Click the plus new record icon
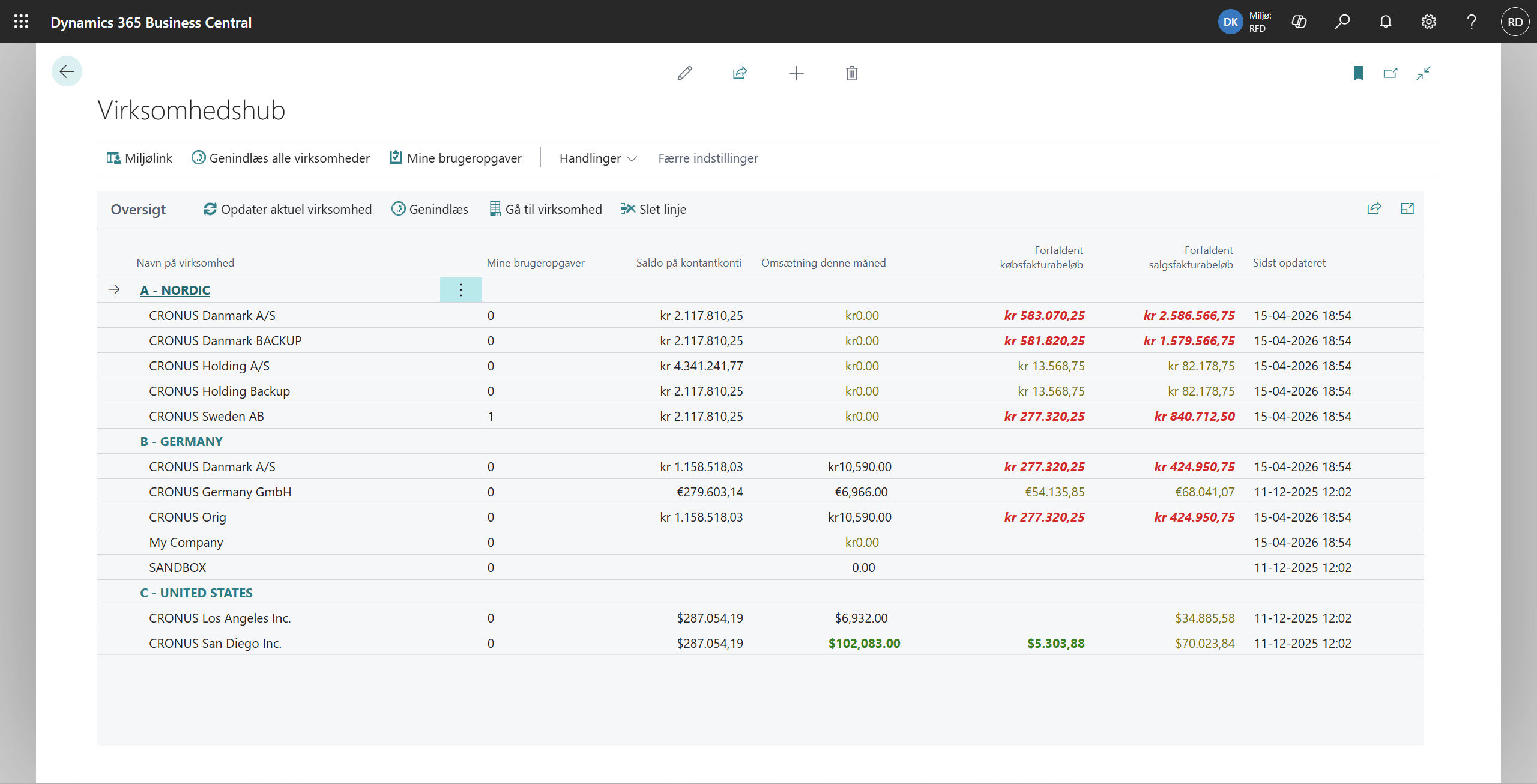Screen dimensions: 1537x784 tap(796, 73)
